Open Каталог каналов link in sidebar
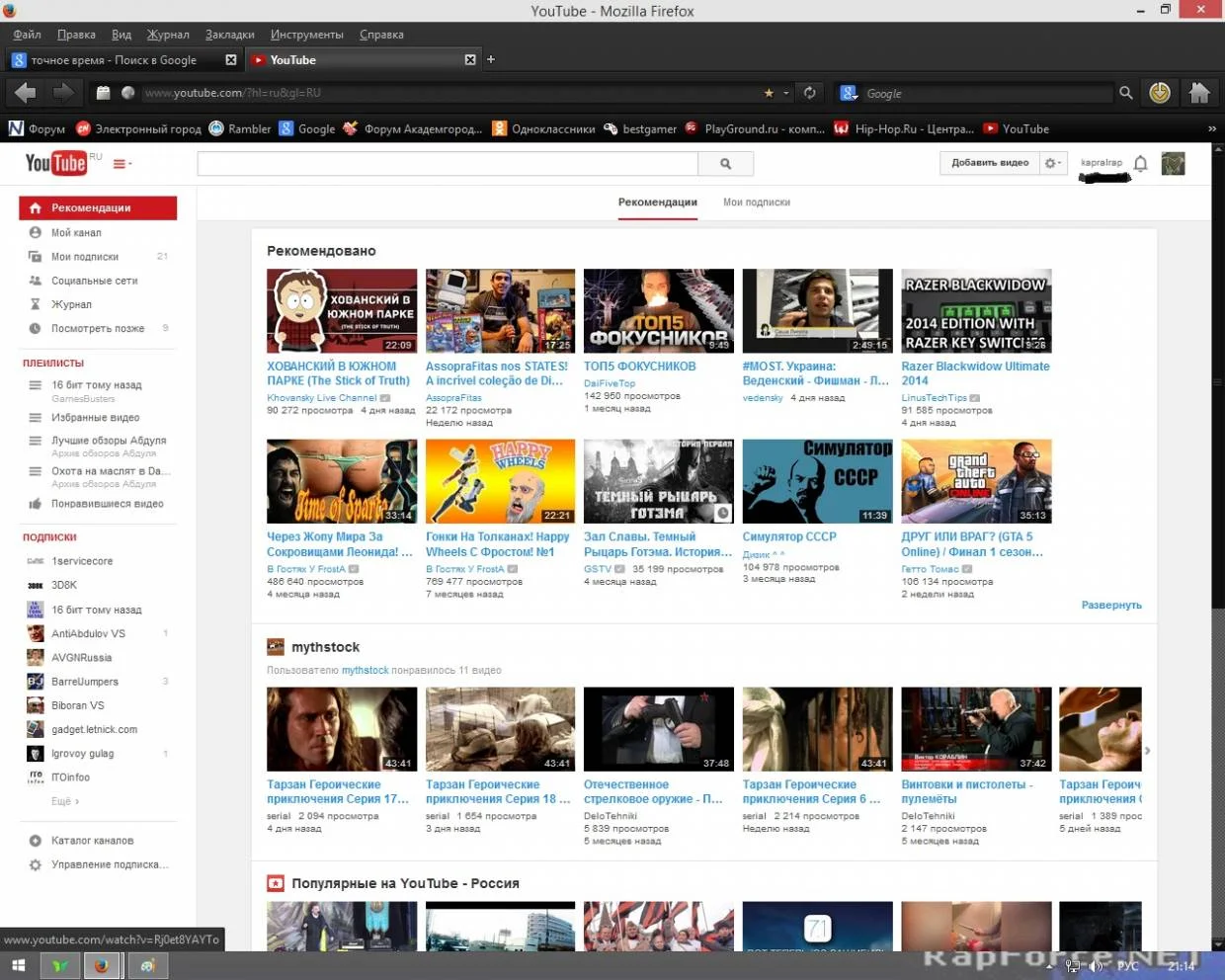The width and height of the screenshot is (1225, 980). pos(92,841)
